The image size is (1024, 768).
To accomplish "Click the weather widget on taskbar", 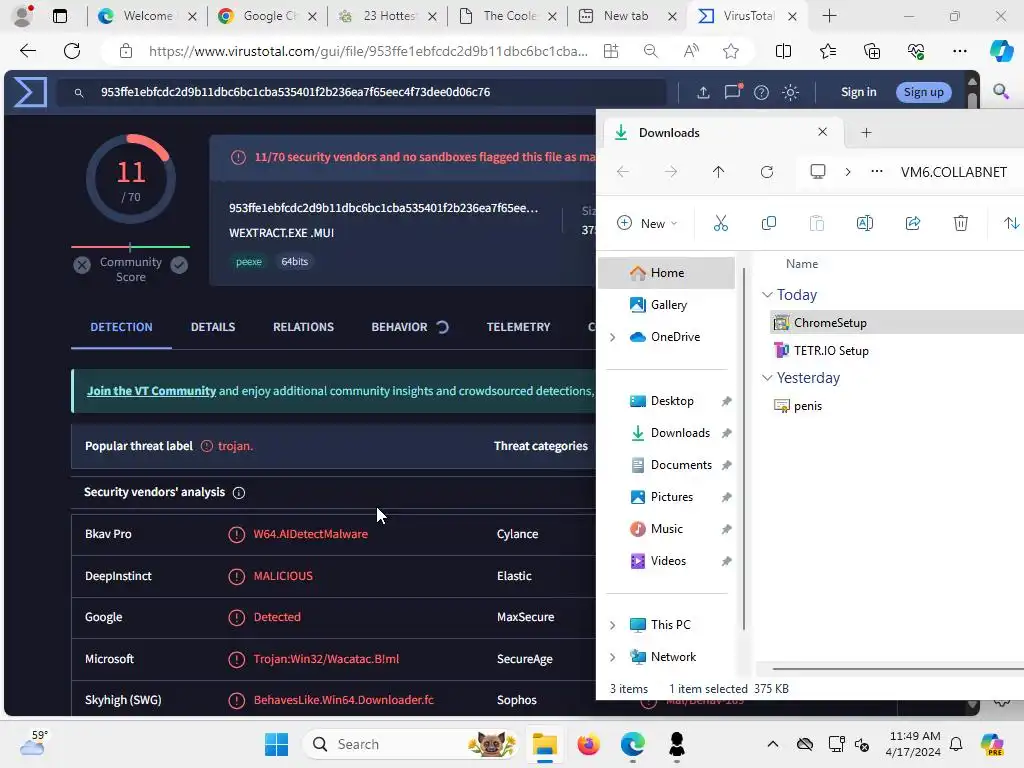I will coord(33,743).
